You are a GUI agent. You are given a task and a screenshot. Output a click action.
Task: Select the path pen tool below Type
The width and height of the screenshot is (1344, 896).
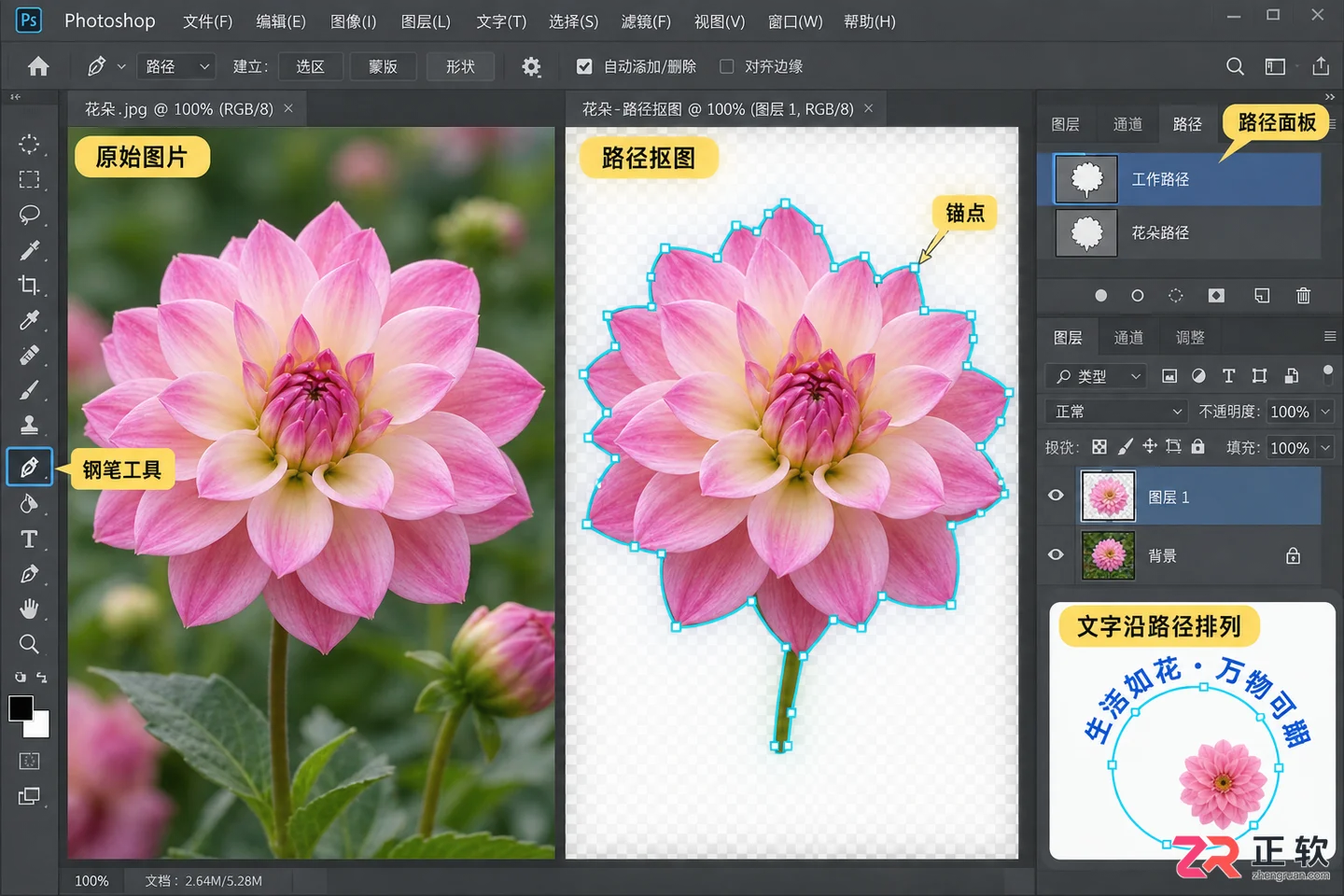29,574
